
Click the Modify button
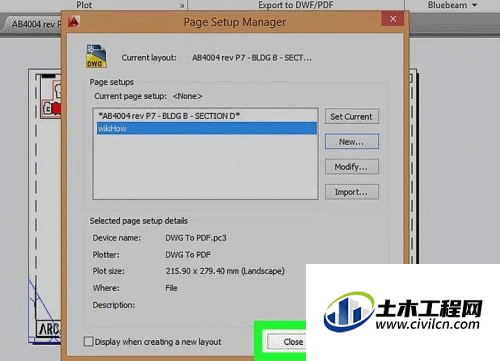click(352, 167)
